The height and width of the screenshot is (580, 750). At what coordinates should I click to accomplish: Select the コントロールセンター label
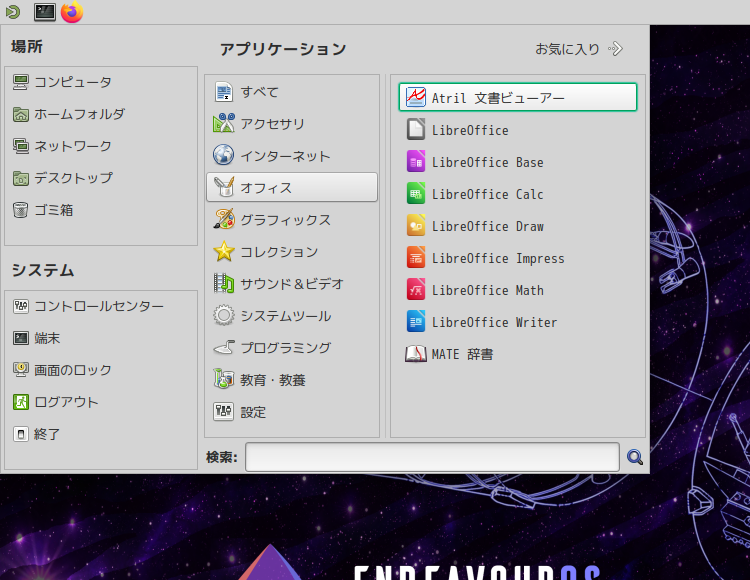[99, 306]
